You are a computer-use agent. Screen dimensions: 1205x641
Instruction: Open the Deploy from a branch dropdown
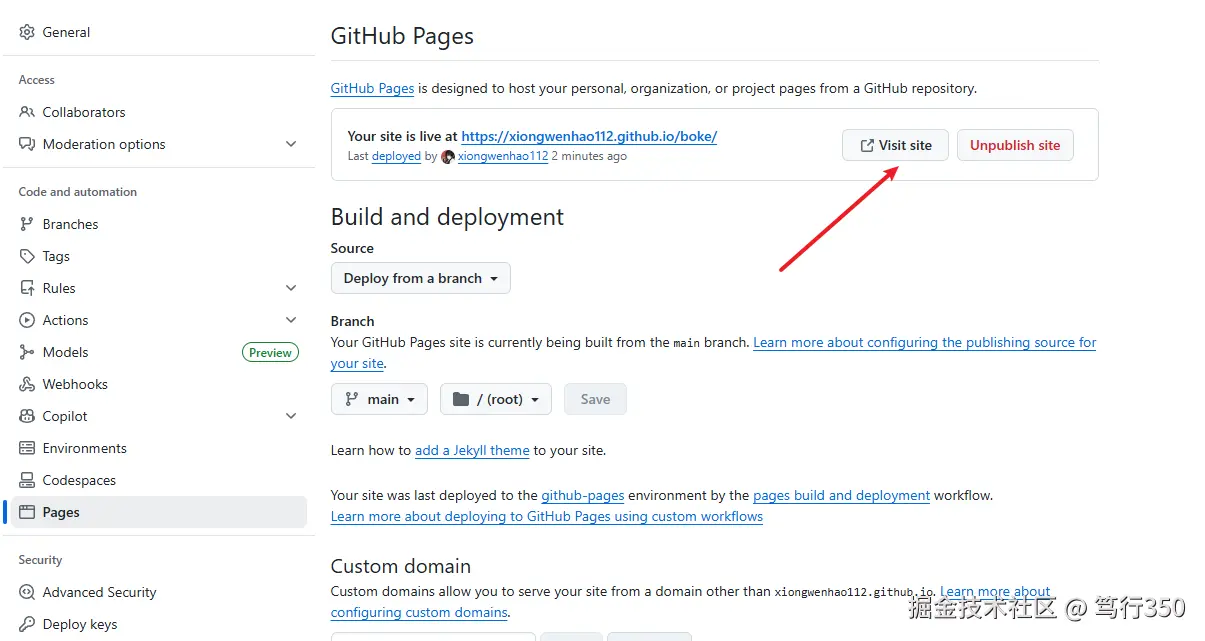(421, 278)
